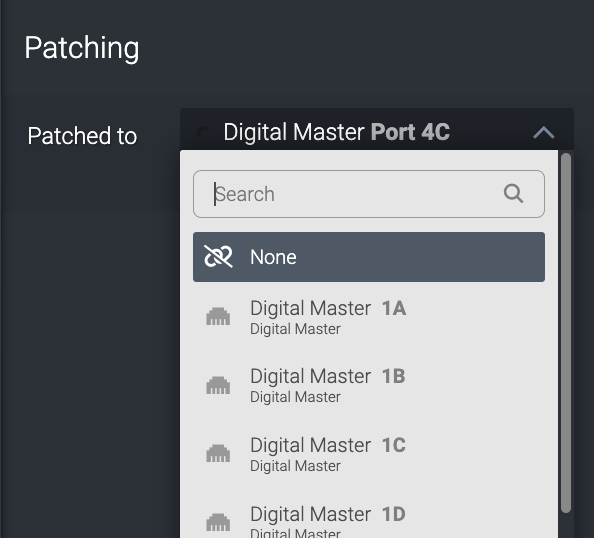
Task: Focus the Search input field
Action: click(369, 194)
